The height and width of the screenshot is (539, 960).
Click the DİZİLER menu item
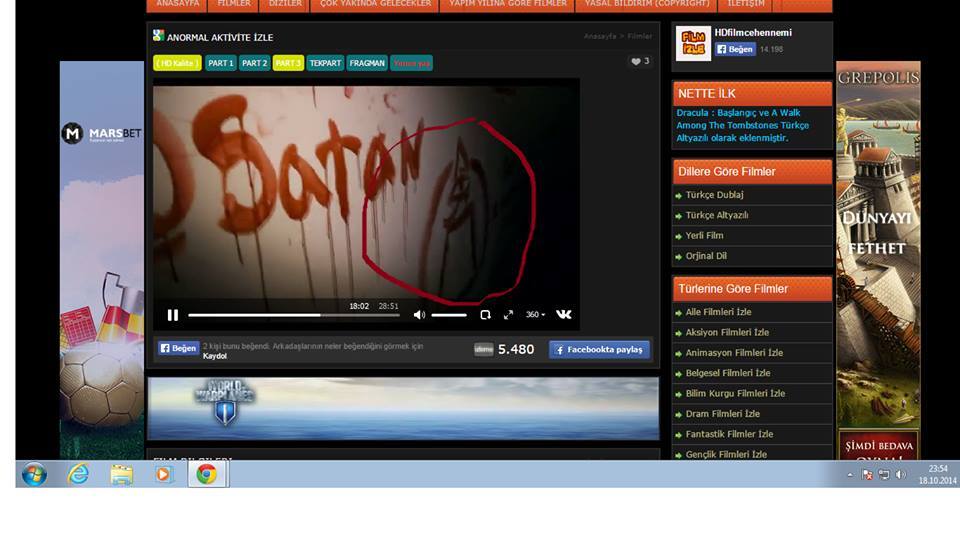[285, 4]
